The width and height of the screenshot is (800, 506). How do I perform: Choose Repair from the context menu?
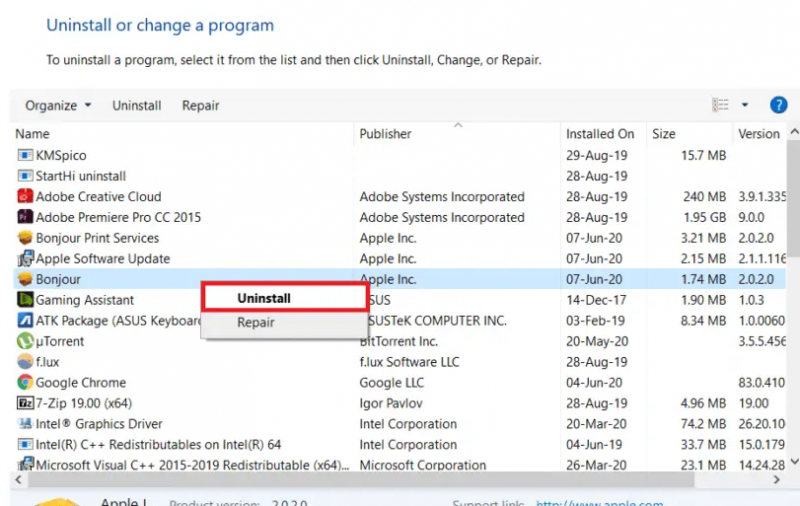click(x=285, y=322)
